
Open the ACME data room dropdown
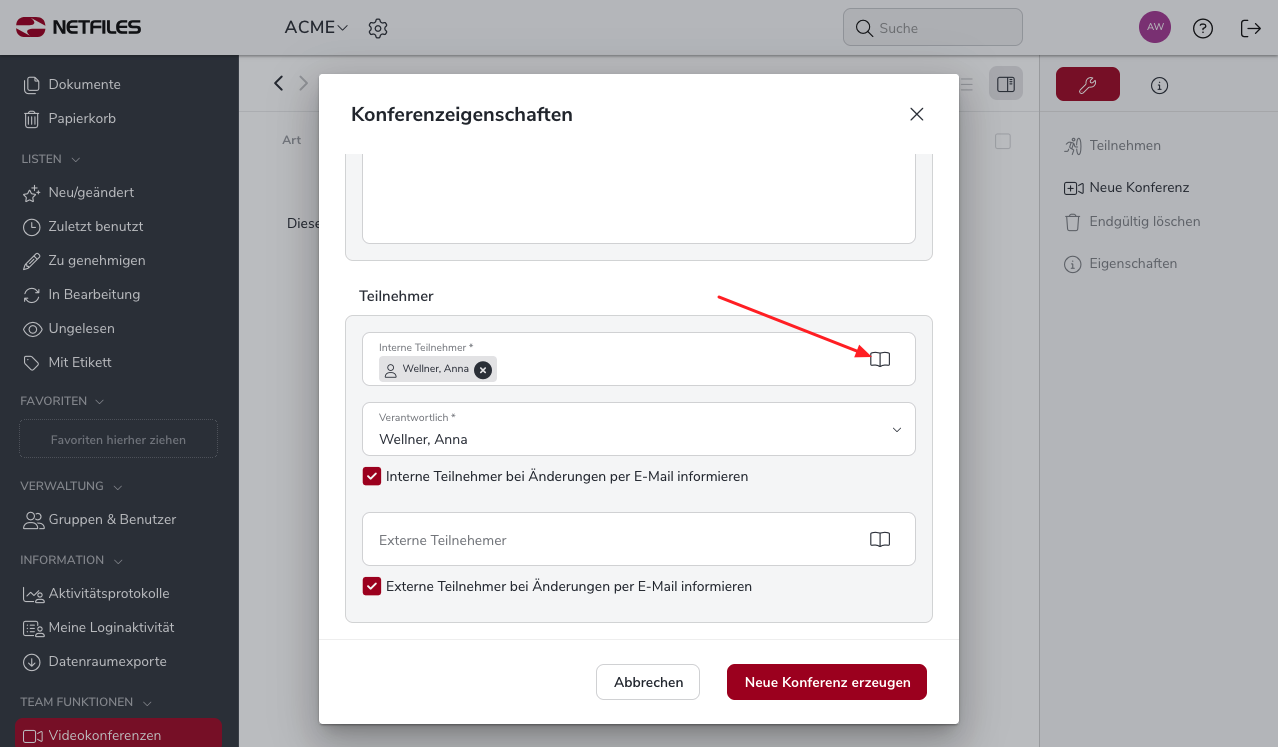[x=317, y=28]
